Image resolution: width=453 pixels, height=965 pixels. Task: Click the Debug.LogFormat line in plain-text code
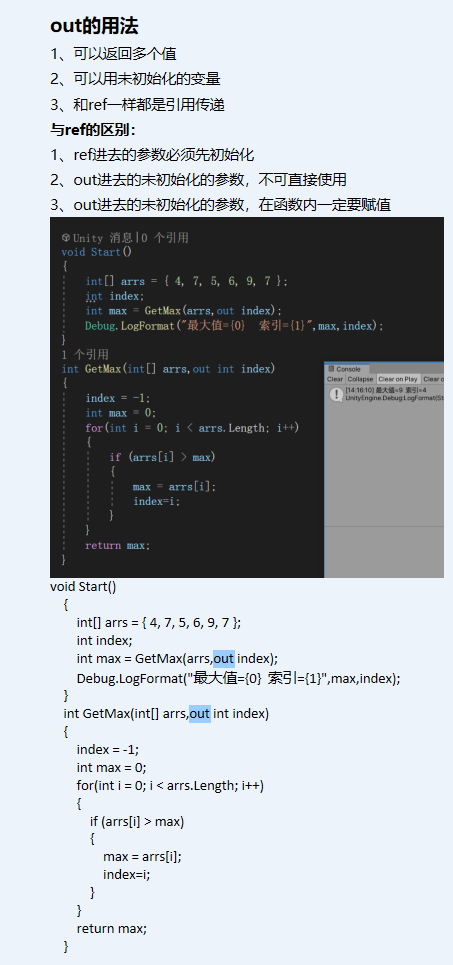239,678
